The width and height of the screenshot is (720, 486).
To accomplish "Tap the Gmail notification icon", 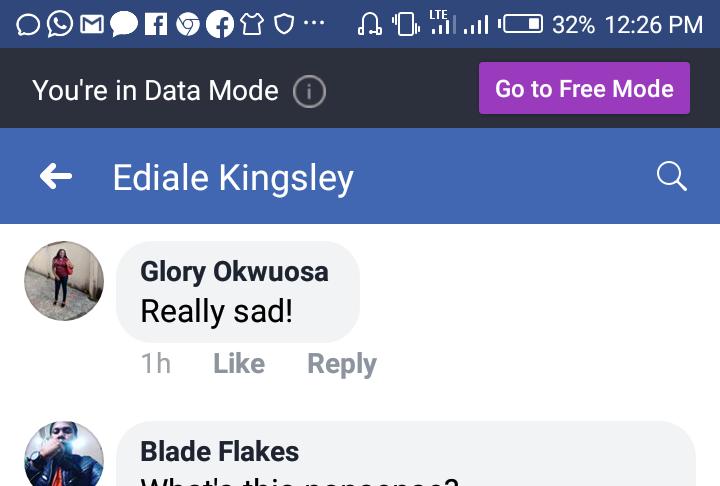I will (91, 23).
